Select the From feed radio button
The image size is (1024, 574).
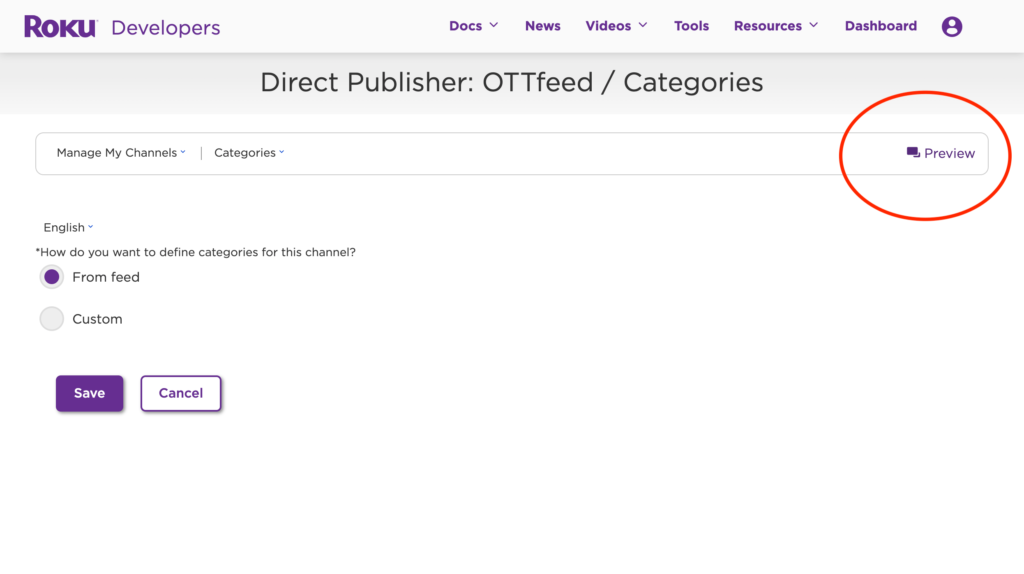coord(52,277)
